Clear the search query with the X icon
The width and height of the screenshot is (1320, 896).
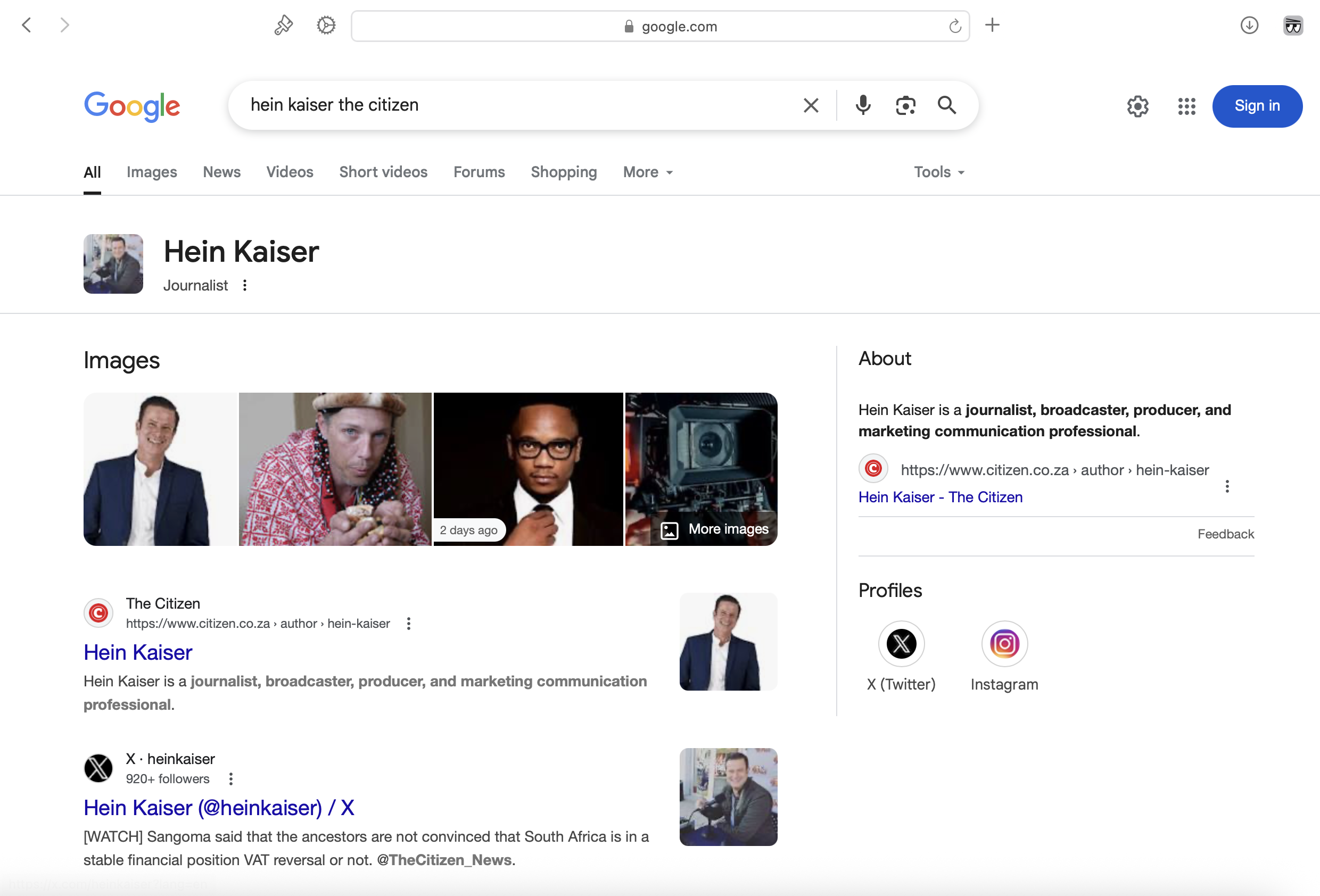[811, 105]
